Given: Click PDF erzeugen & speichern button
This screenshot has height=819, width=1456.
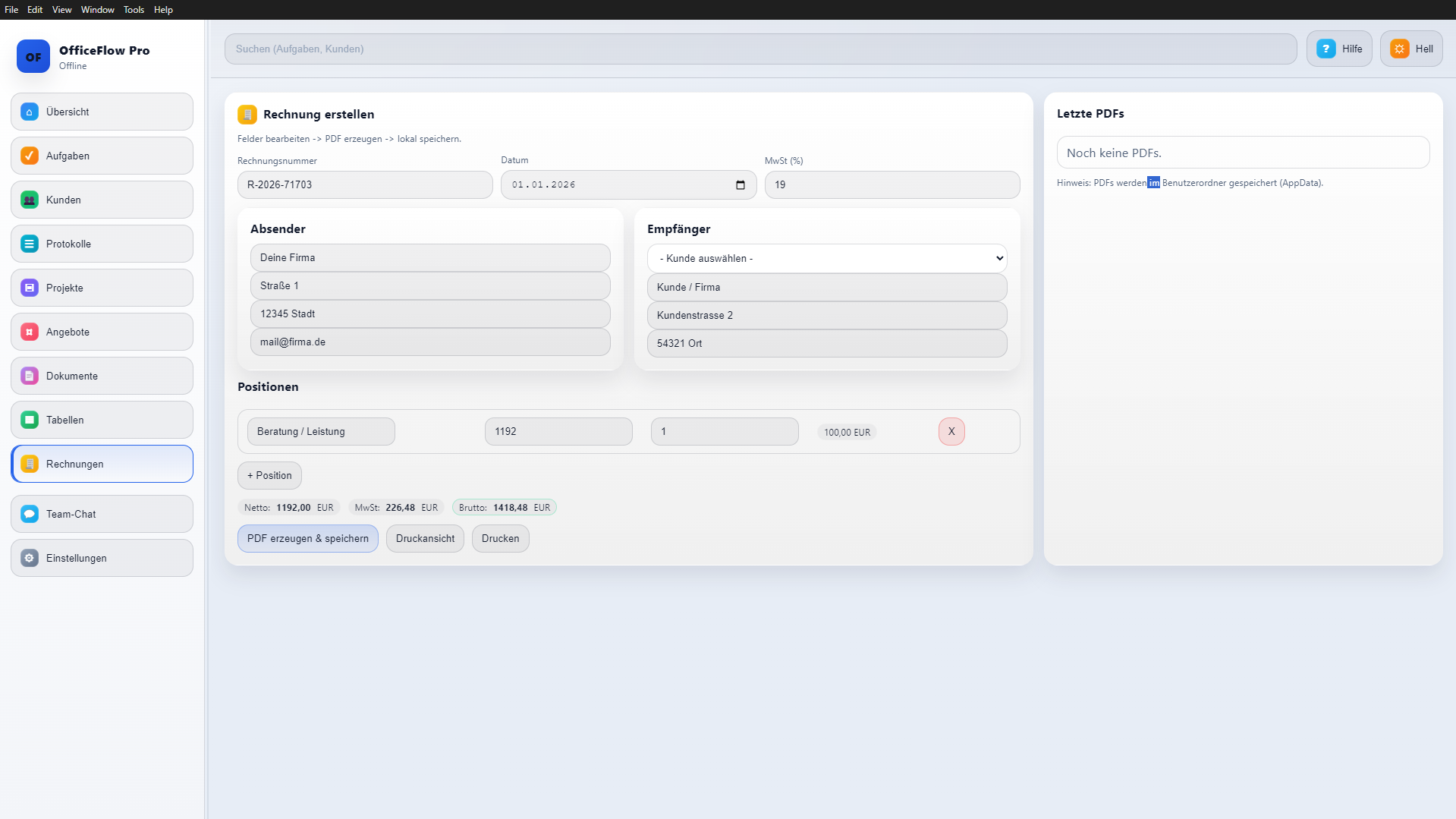Looking at the screenshot, I should [307, 538].
